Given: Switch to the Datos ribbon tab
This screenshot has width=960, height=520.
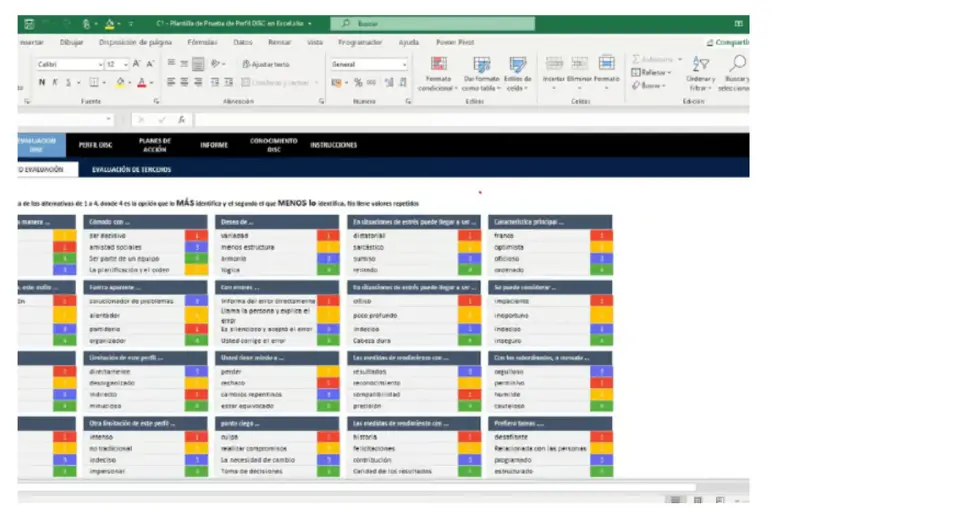Looking at the screenshot, I should (x=243, y=42).
